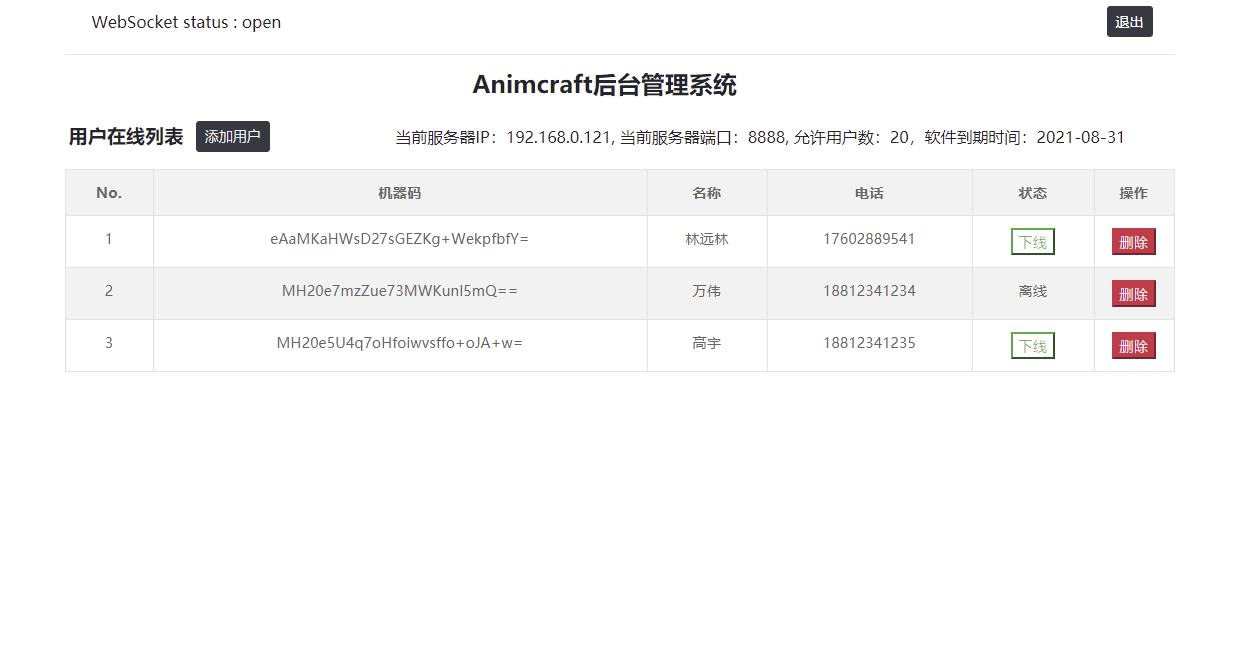The height and width of the screenshot is (645, 1254).
Task: Delete user 万伟 via 删除 button
Action: click(1134, 293)
